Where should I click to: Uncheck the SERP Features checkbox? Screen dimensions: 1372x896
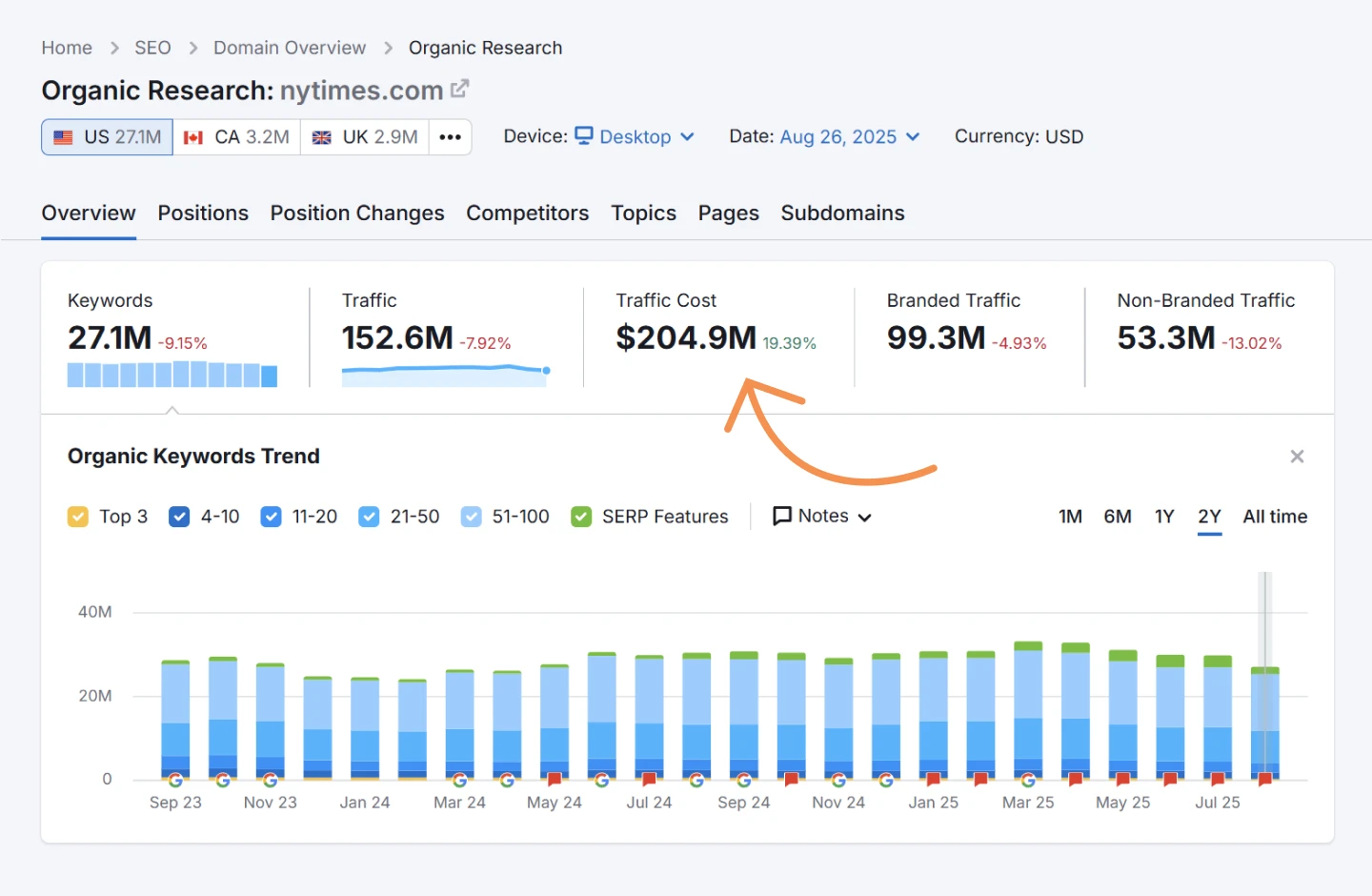(x=581, y=517)
